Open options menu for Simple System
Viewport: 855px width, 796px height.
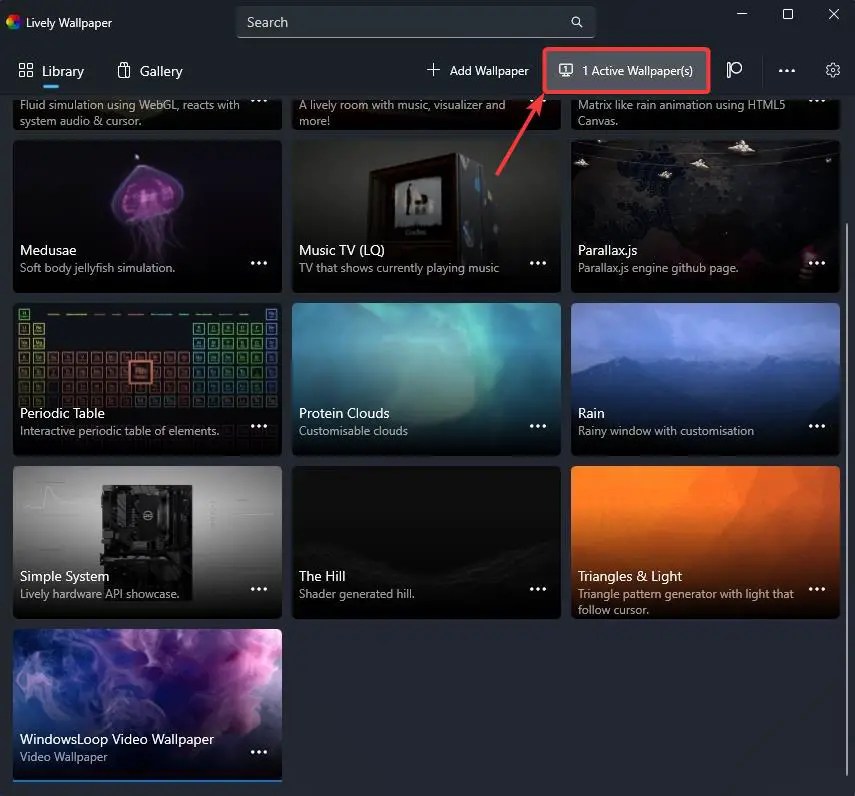pyautogui.click(x=258, y=589)
